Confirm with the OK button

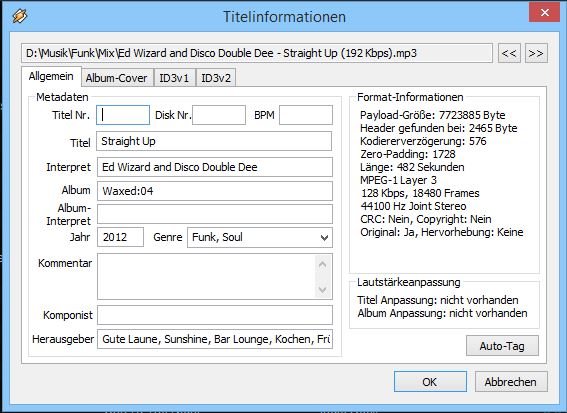pyautogui.click(x=430, y=382)
